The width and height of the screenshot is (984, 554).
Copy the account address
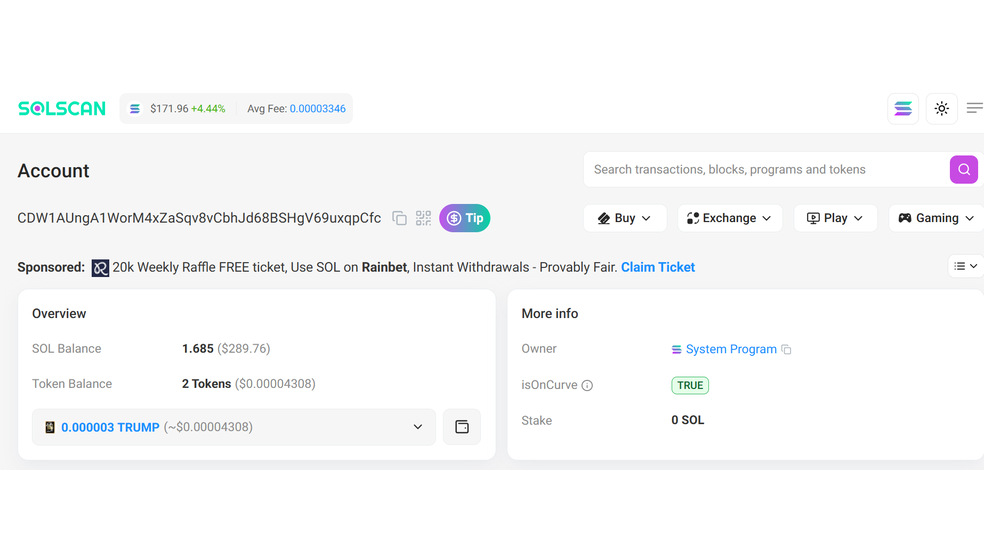coord(399,218)
